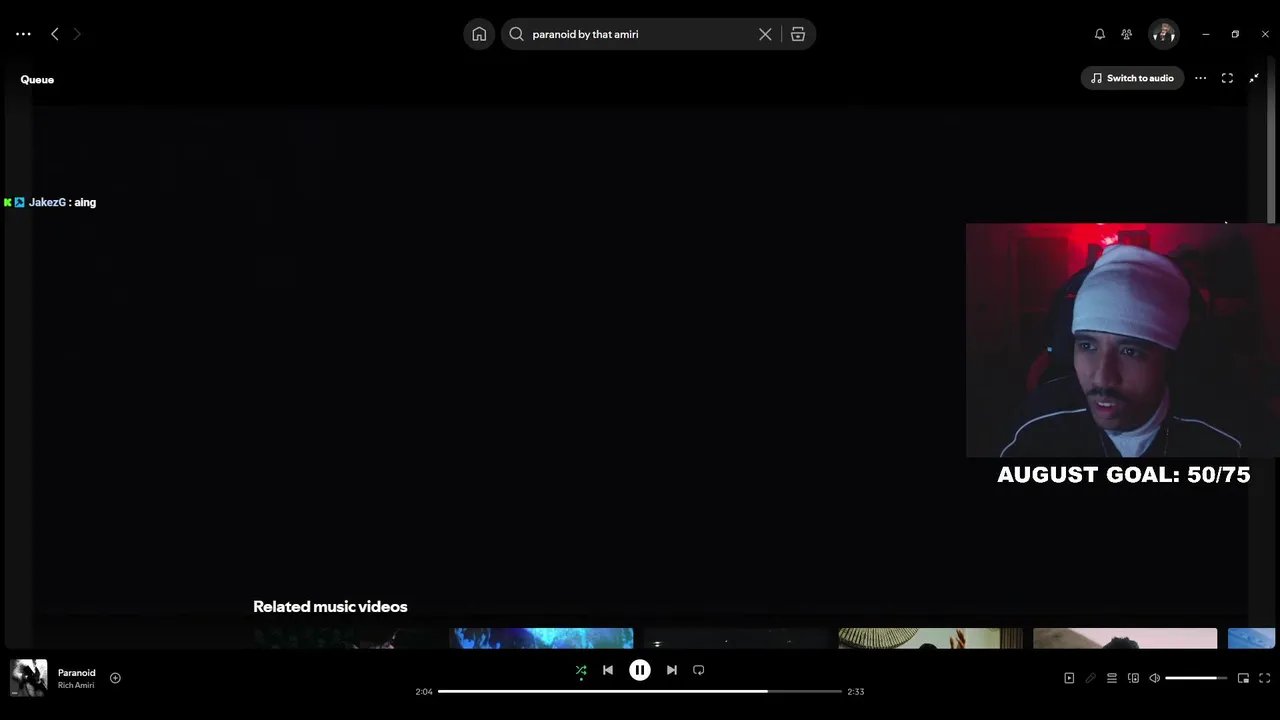This screenshot has width=1280, height=720.
Task: Open the pink related music video thumbnail
Action: click(1125, 638)
